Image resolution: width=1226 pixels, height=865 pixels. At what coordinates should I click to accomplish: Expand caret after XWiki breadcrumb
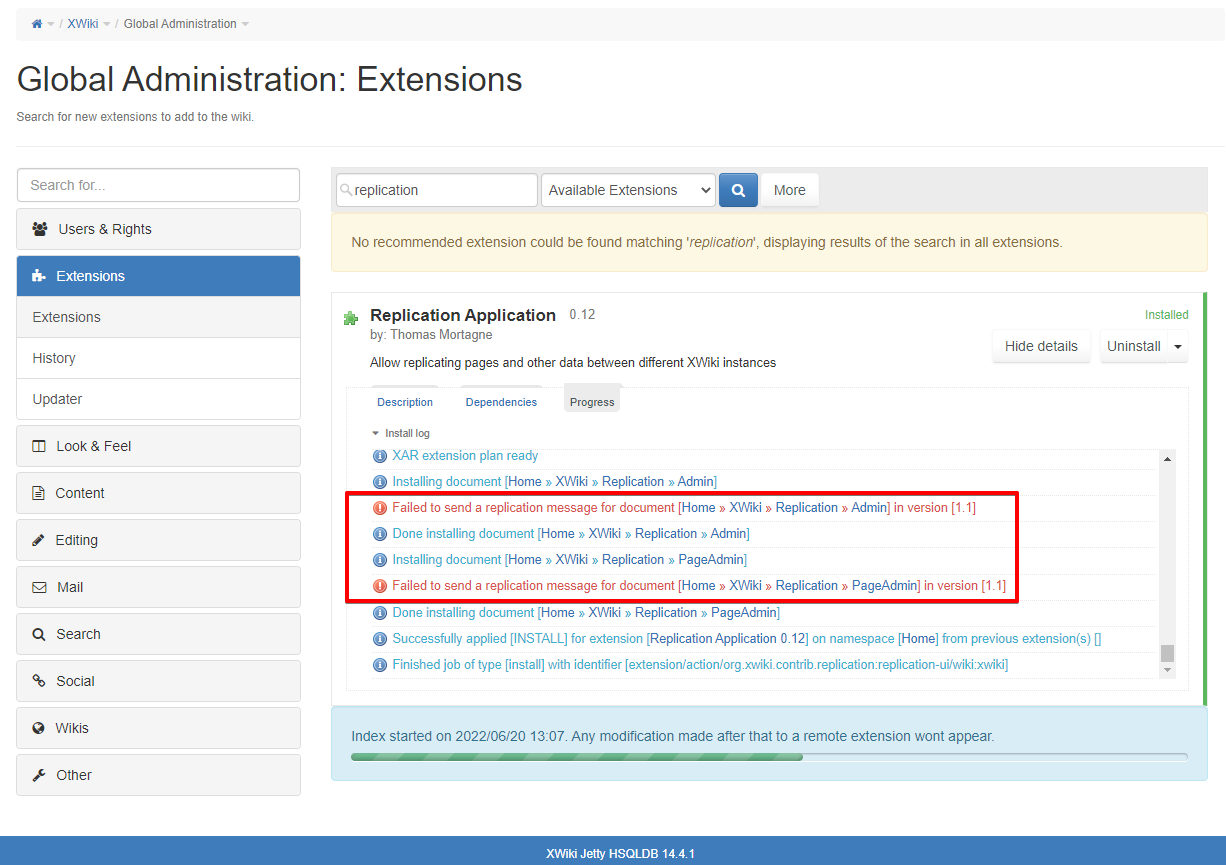107,24
